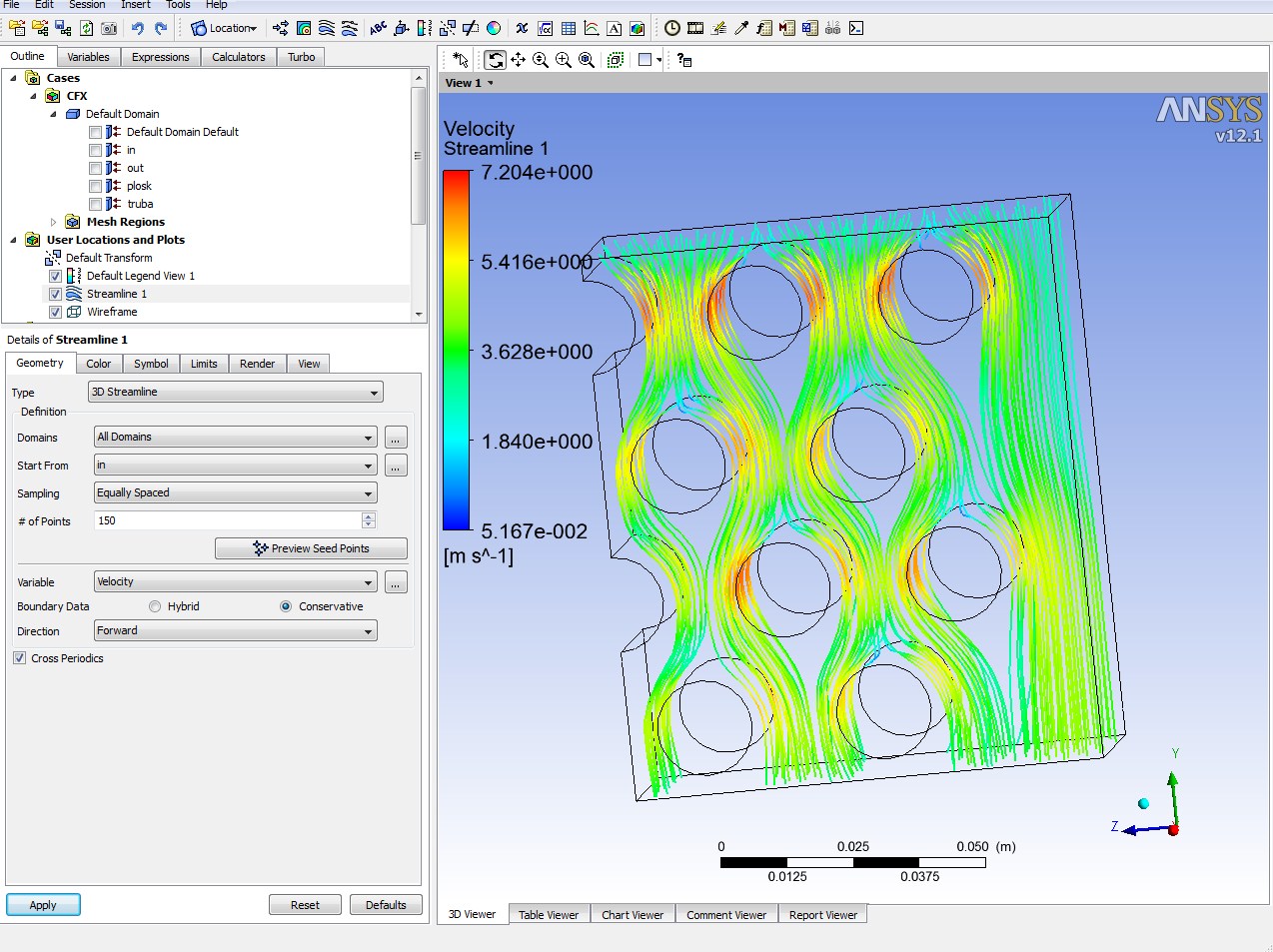Click the Outline tree vertical scrollbar
Image resolution: width=1273 pixels, height=952 pixels.
point(419,195)
